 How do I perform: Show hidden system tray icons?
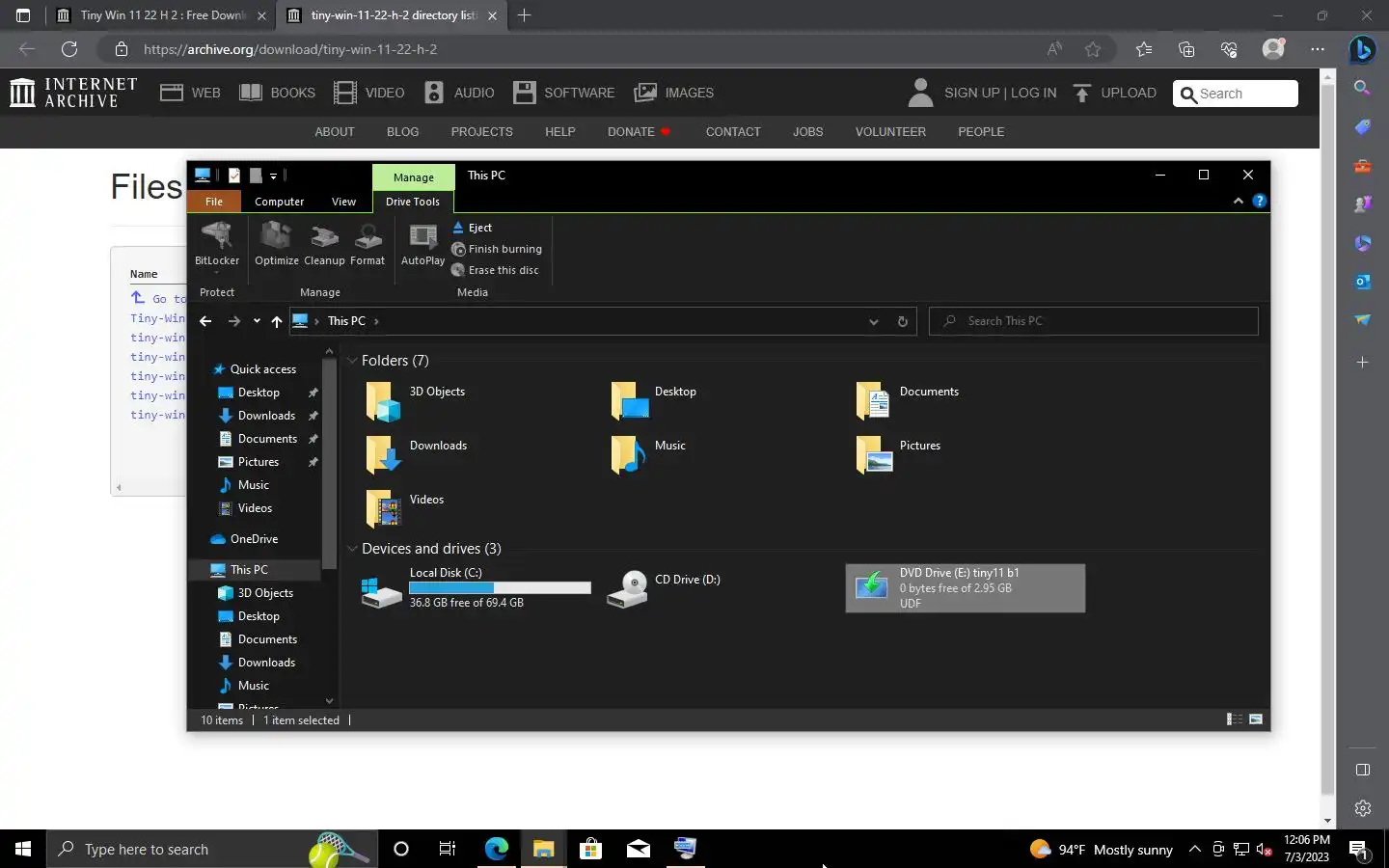1194,849
